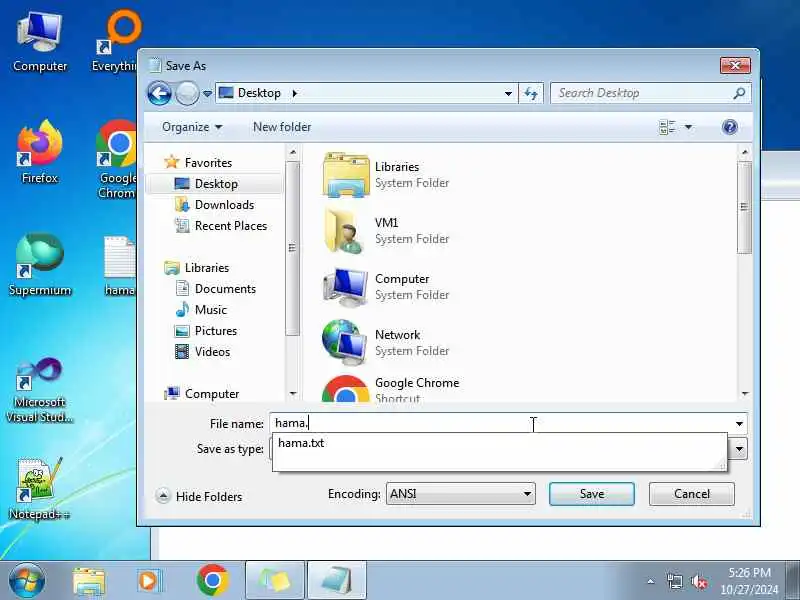Click the Cancel button
The image size is (800, 600).
coord(692,494)
